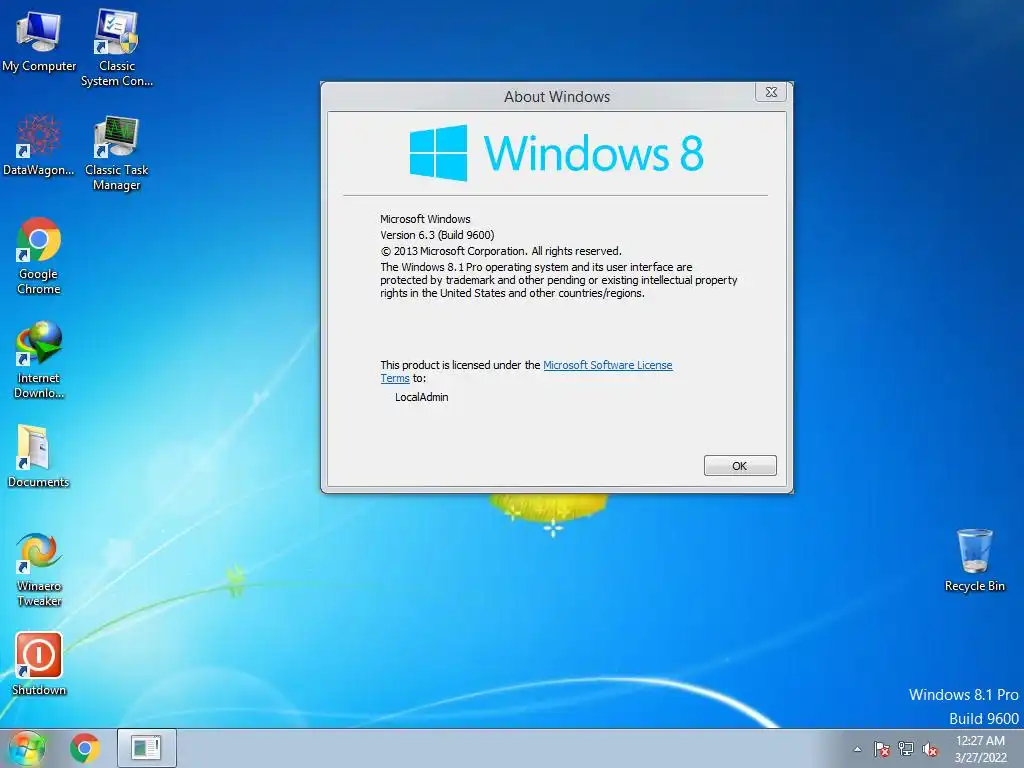
Task: Open Classic System Control Panel shortcut
Action: click(x=117, y=47)
